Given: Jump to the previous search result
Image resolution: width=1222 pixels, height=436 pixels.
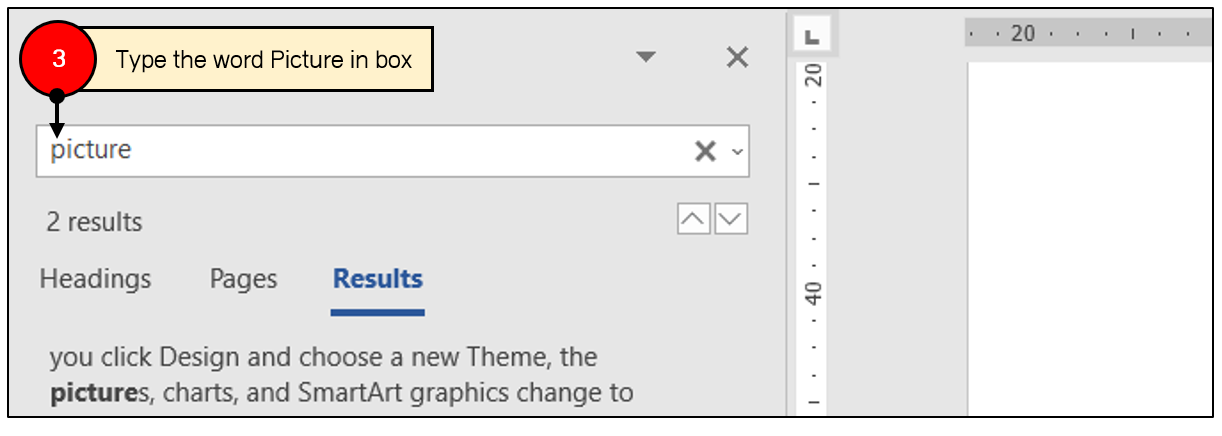Looking at the screenshot, I should pyautogui.click(x=694, y=219).
